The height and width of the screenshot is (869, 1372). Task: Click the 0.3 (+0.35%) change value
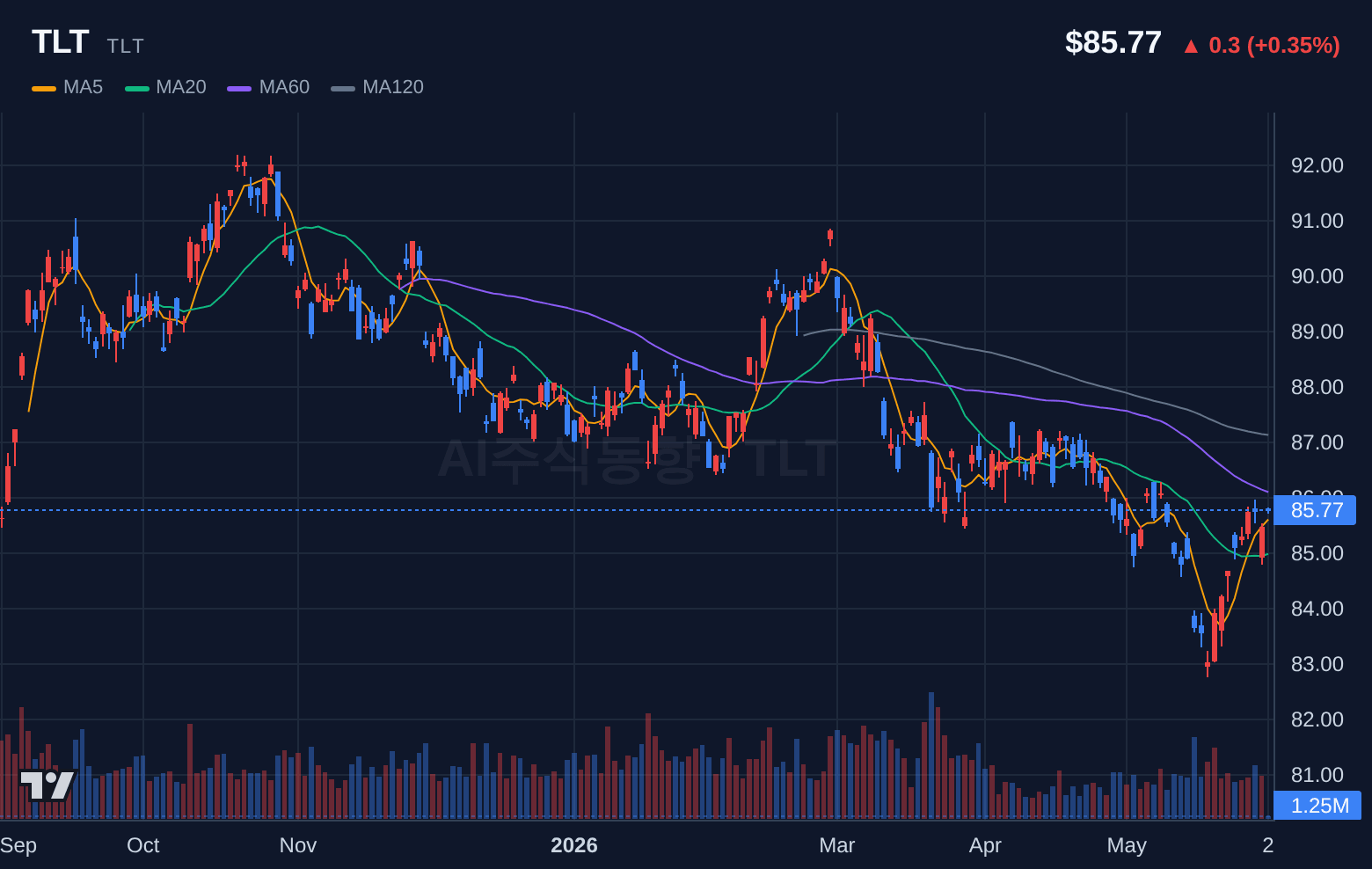point(1274,45)
